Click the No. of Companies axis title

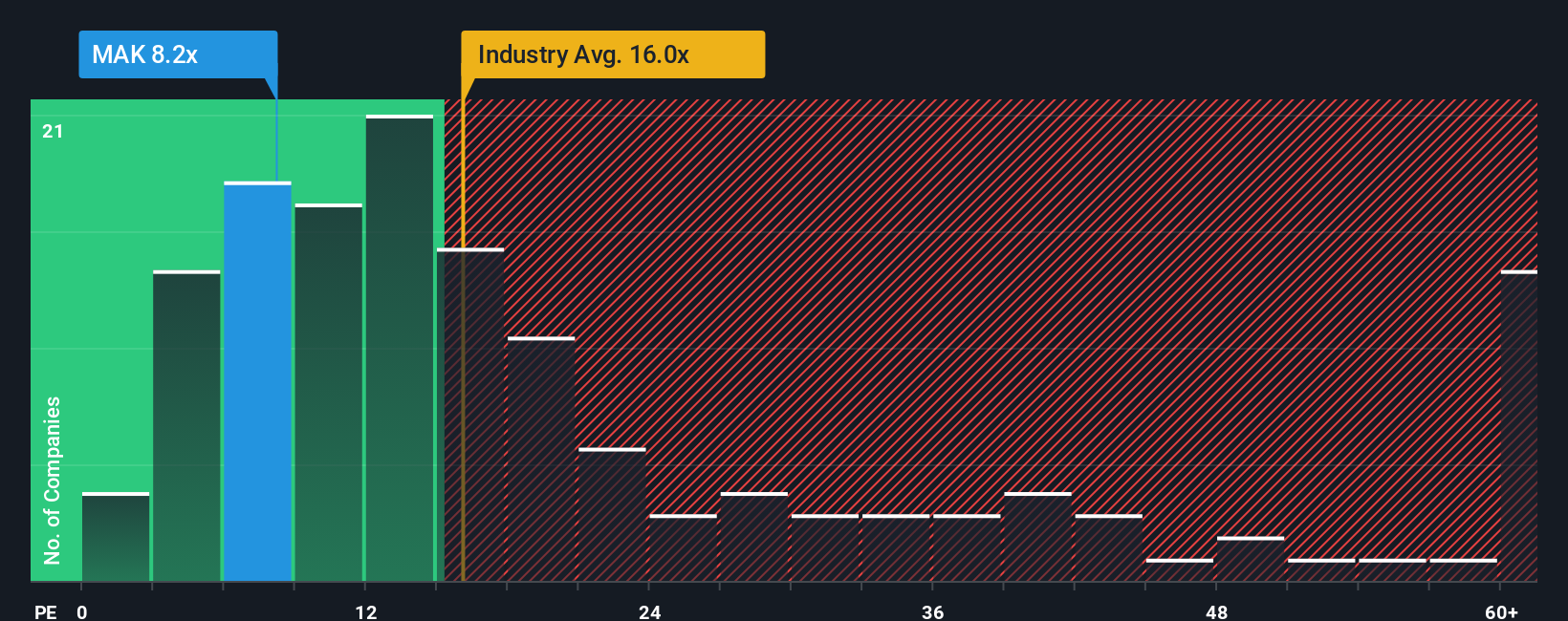53,480
